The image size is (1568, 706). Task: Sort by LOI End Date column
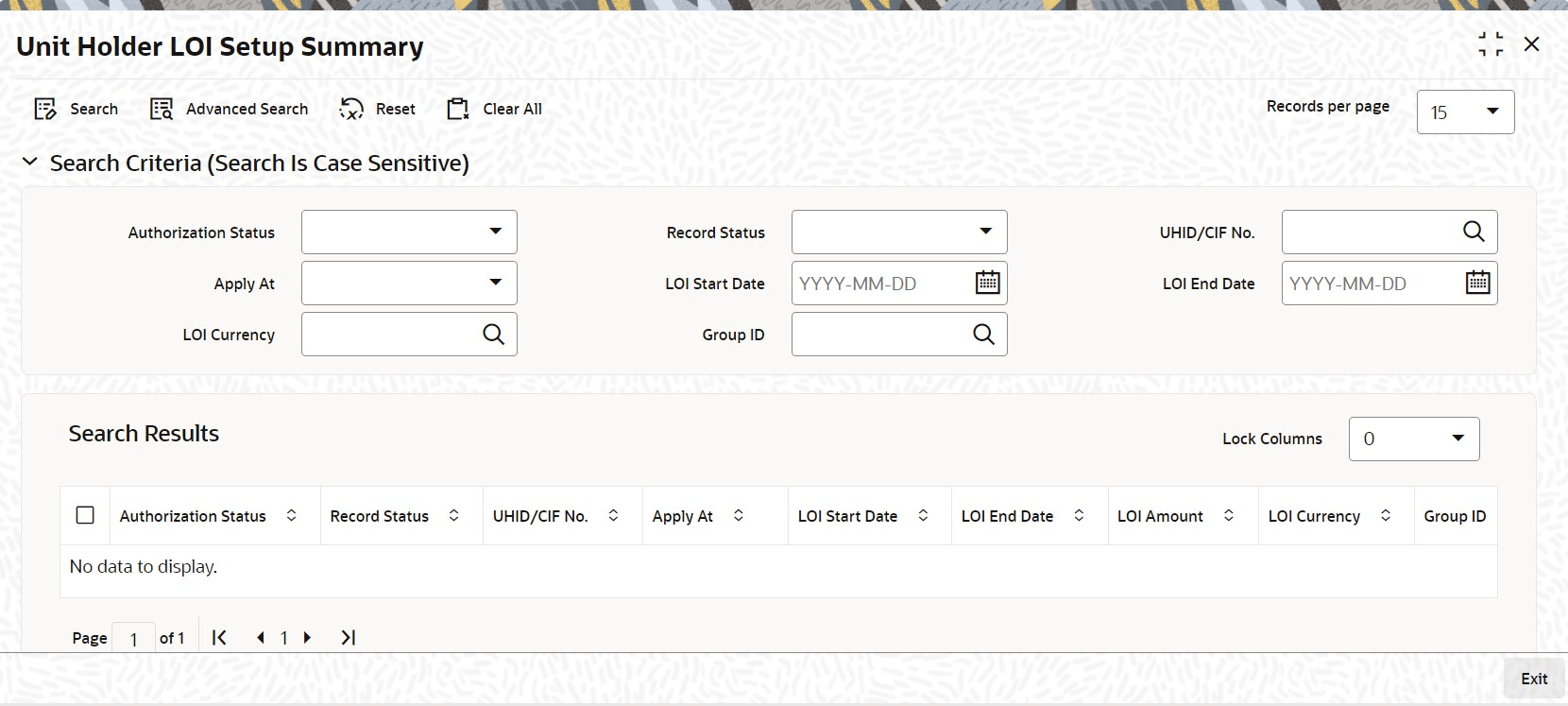1079,515
